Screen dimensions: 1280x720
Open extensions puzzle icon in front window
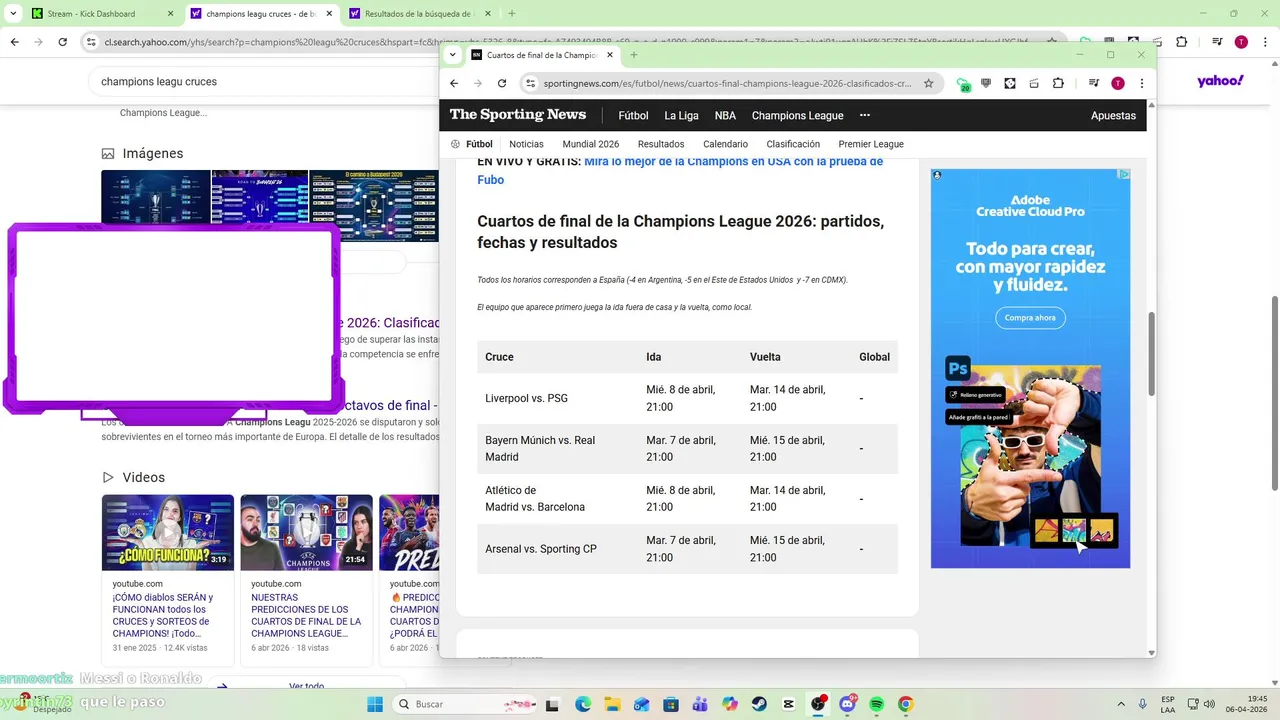pyautogui.click(x=1058, y=84)
